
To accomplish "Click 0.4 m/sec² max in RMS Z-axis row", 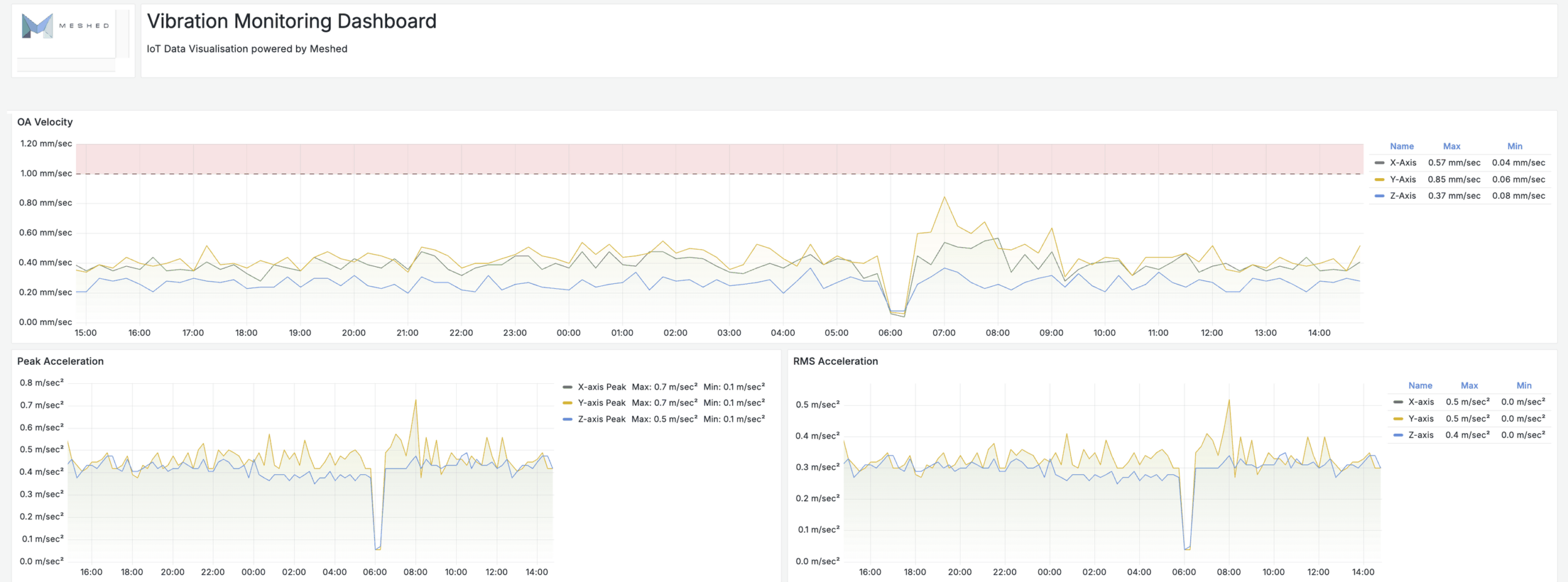I will [x=1468, y=435].
